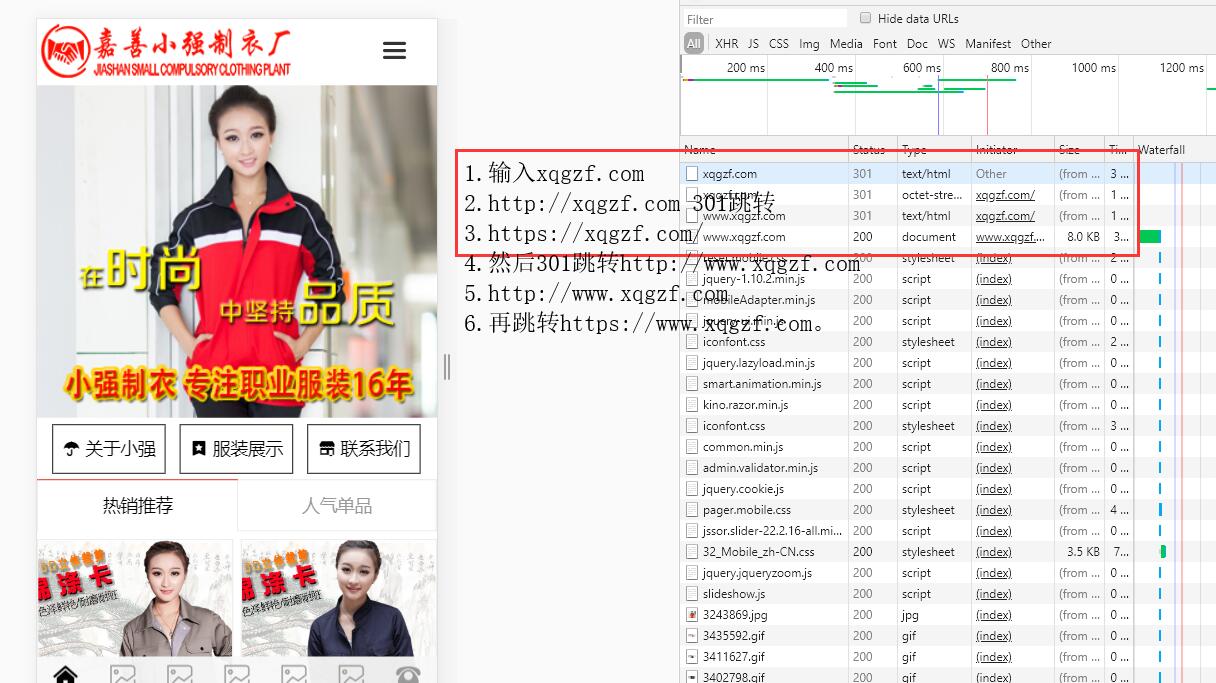Click the 联系我们 button
Screen dimensions: 1216x683
[363, 448]
